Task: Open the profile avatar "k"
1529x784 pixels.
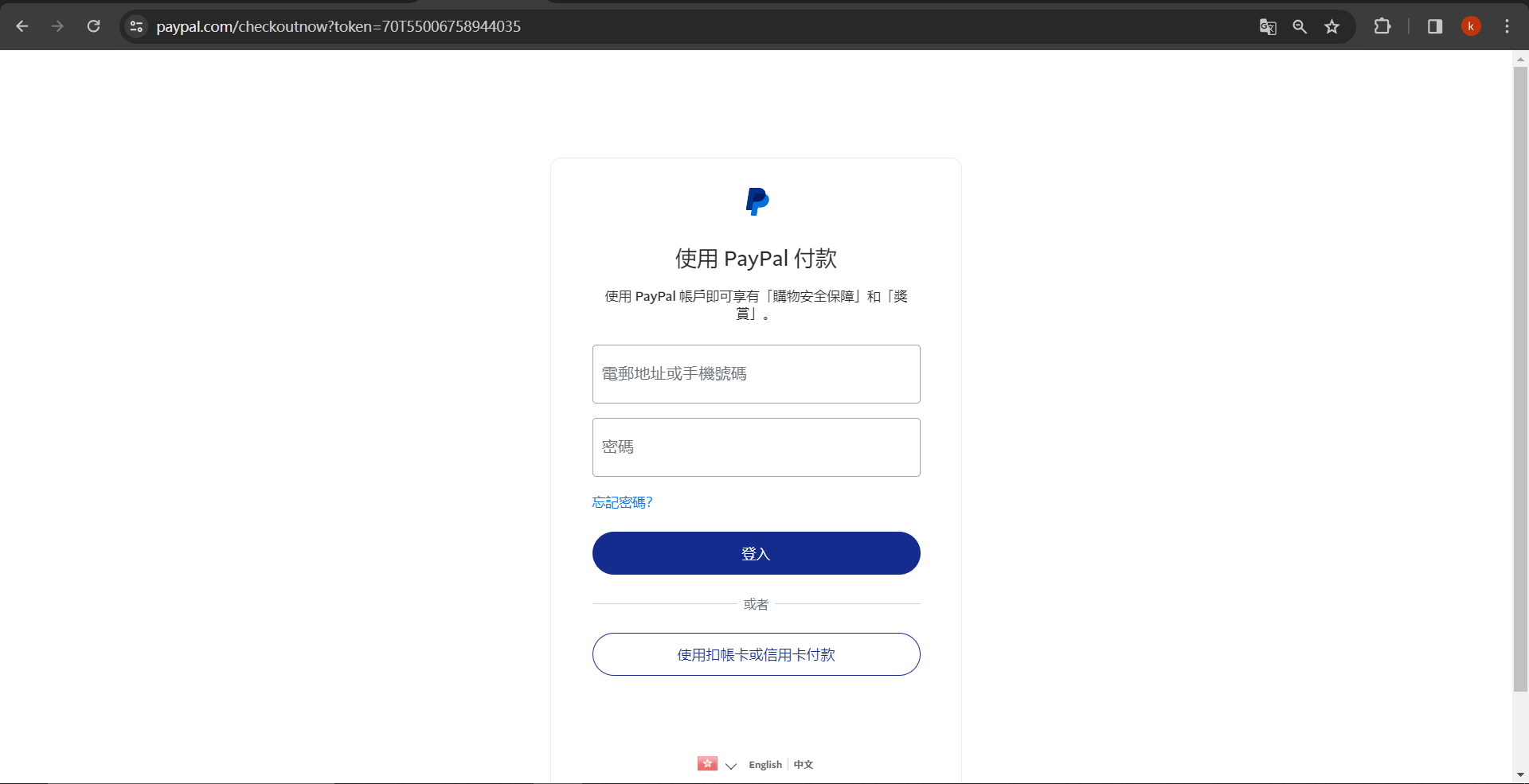Action: [1471, 26]
